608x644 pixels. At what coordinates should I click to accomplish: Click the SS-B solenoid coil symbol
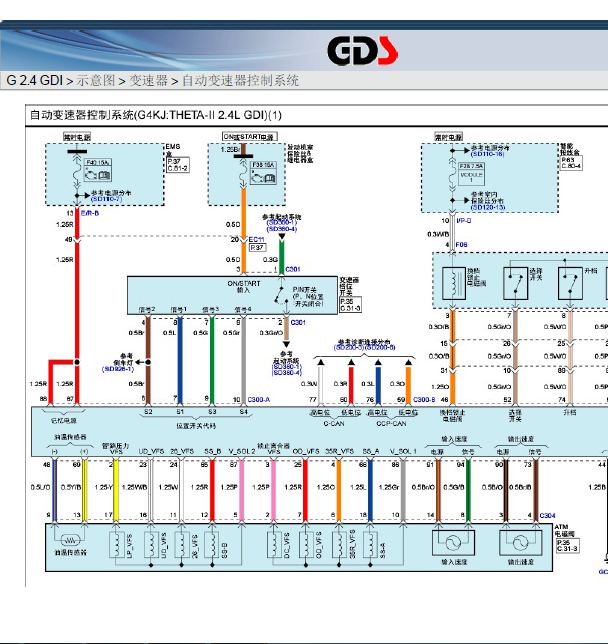click(x=212, y=545)
